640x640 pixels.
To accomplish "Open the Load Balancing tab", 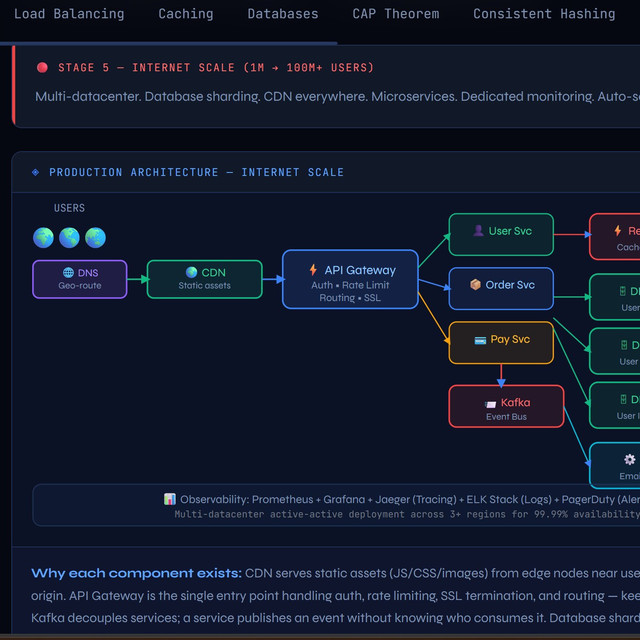I will (69, 14).
